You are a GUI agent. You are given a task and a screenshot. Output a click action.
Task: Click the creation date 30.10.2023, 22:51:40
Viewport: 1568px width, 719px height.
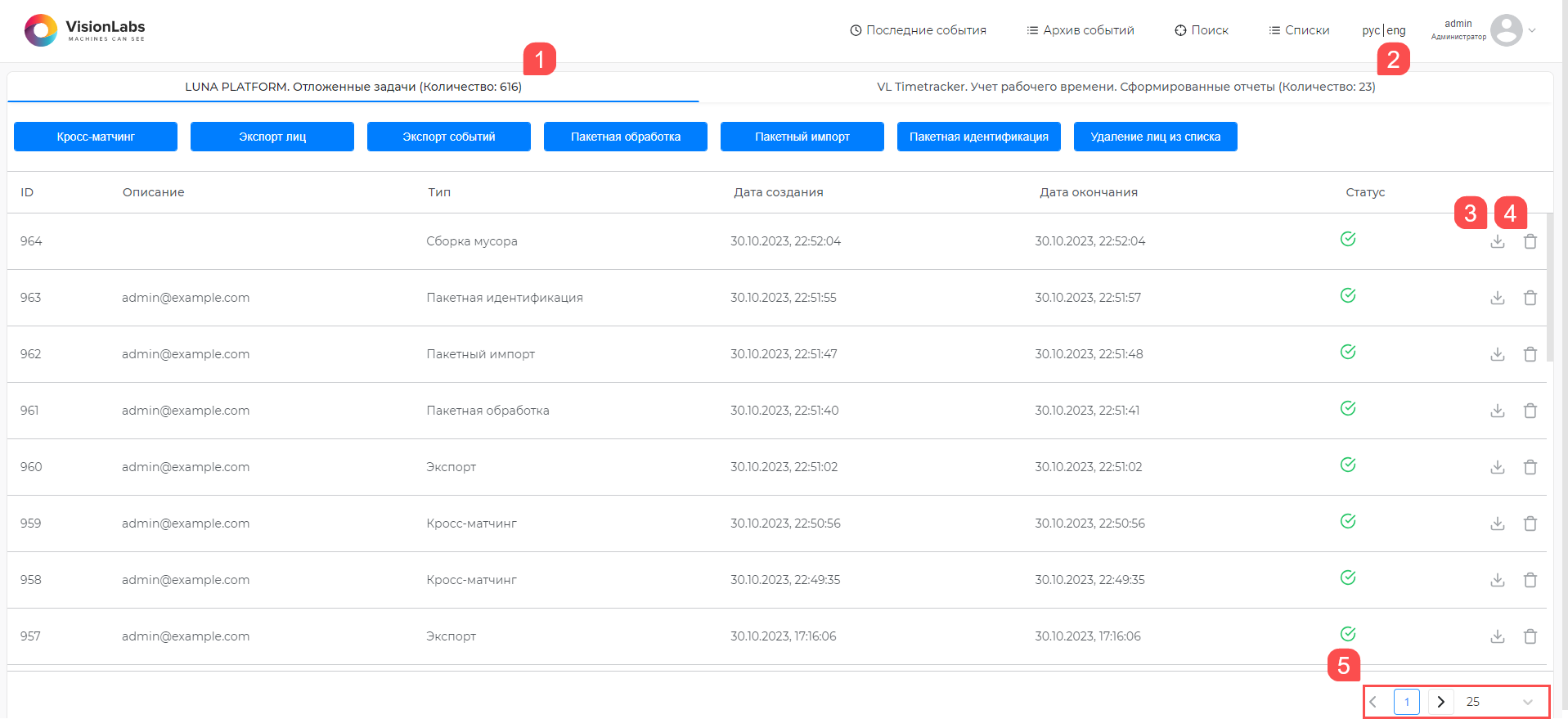[x=784, y=411]
